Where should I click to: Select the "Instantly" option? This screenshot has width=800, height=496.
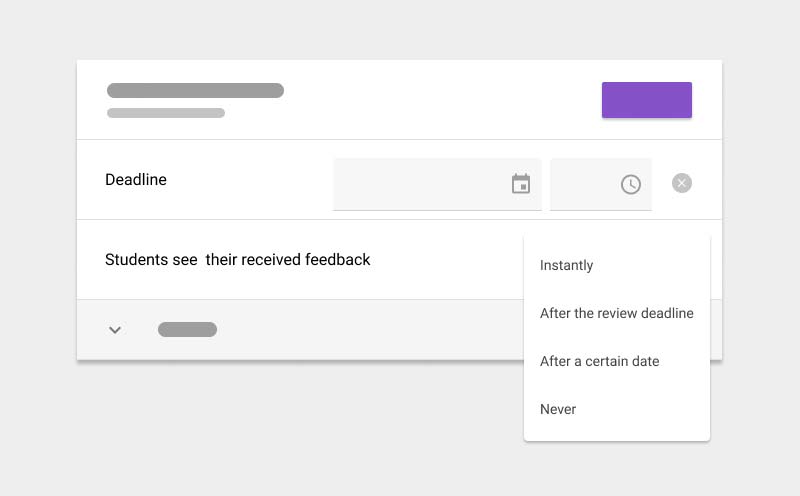point(567,265)
